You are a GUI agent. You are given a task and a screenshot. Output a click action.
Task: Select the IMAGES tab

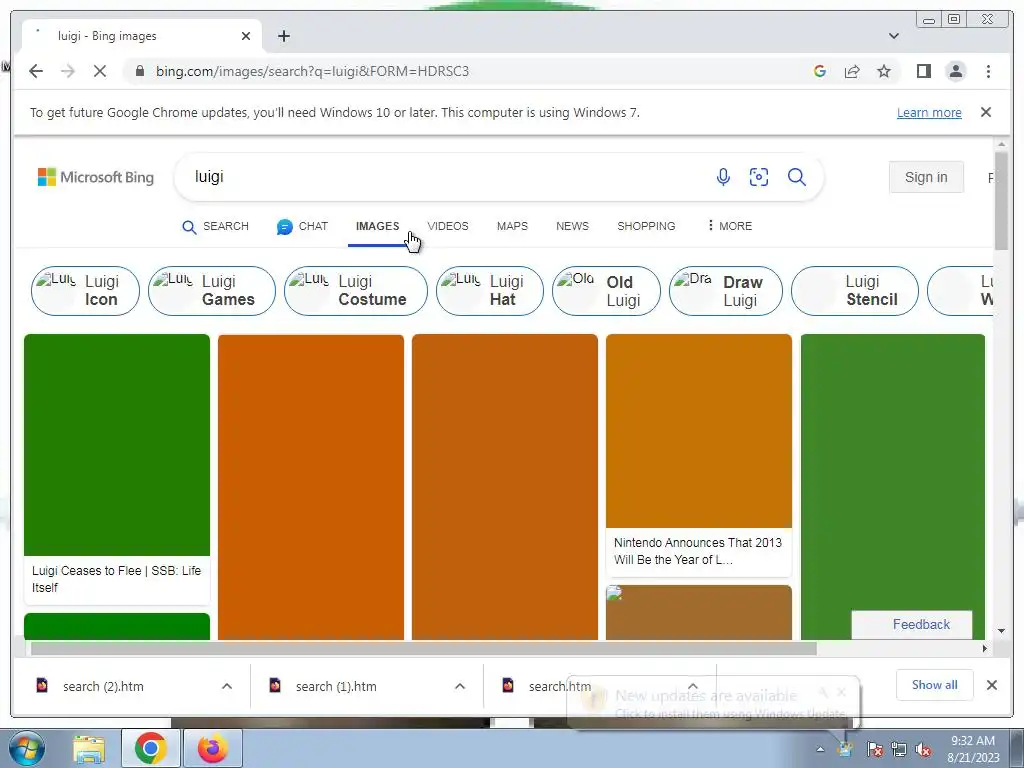tap(377, 227)
